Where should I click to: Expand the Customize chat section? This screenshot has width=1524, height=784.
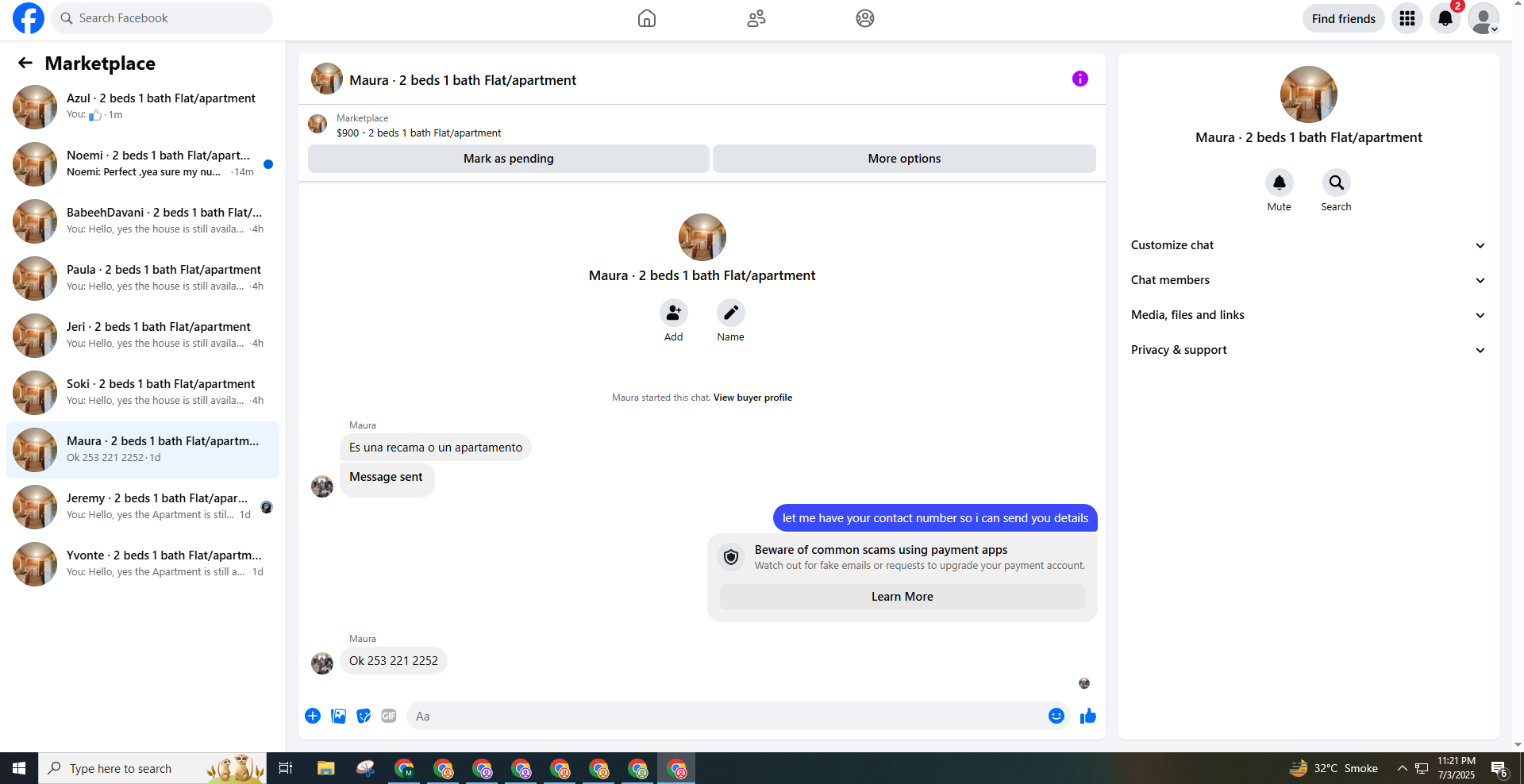pyautogui.click(x=1308, y=245)
